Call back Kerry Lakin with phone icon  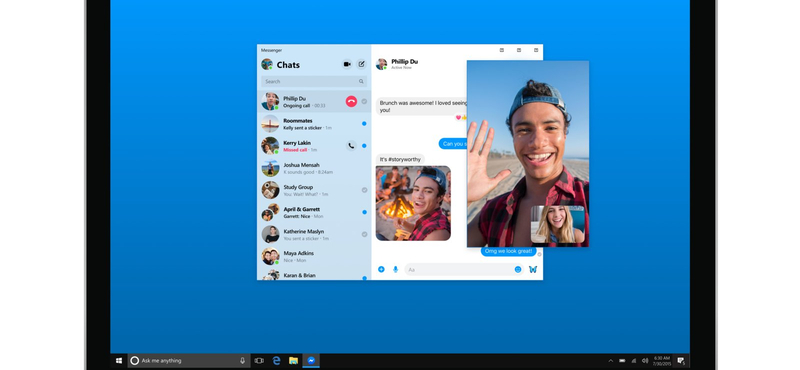[x=351, y=145]
